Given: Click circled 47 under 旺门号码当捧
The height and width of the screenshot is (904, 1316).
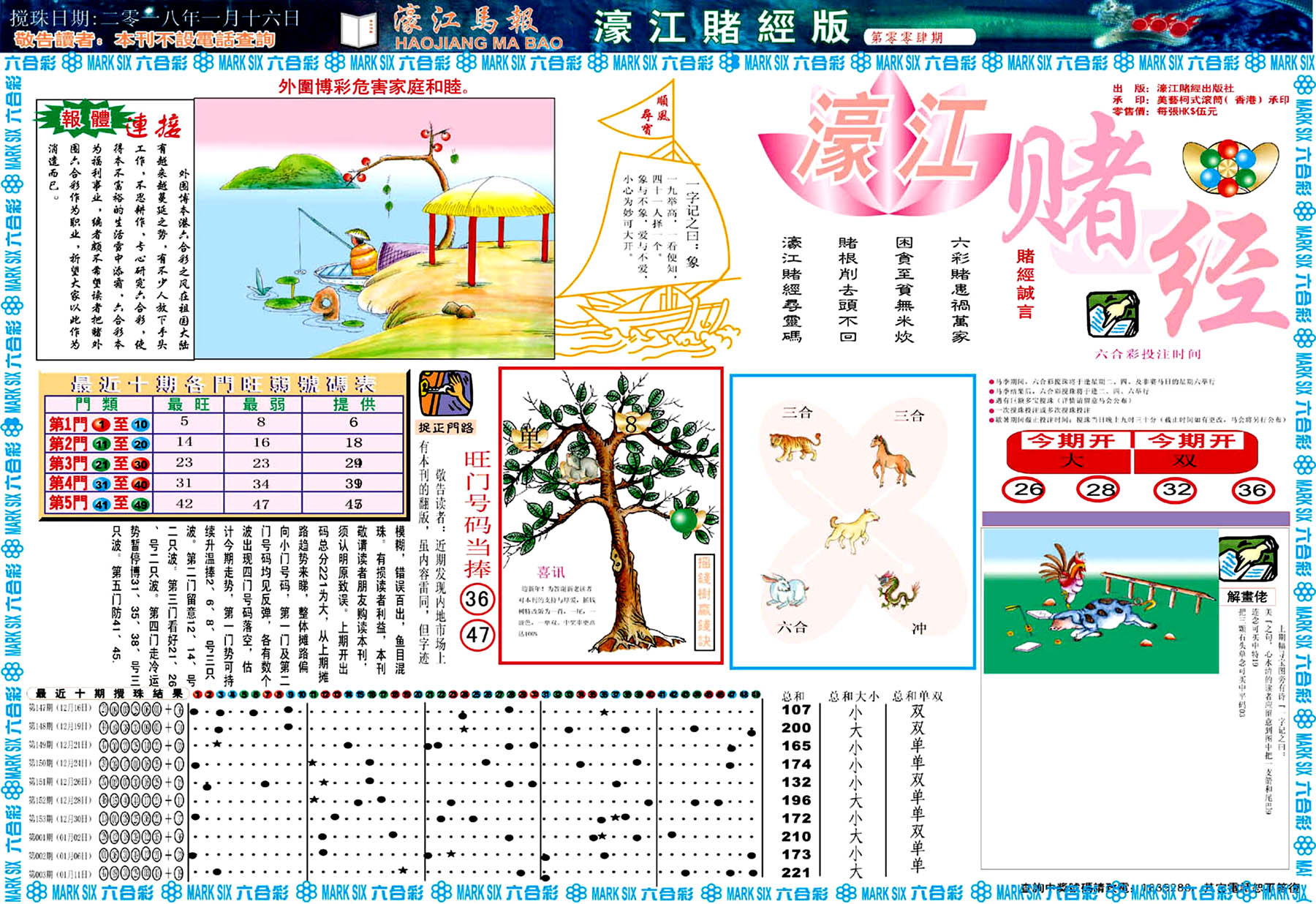Looking at the screenshot, I should click(477, 635).
